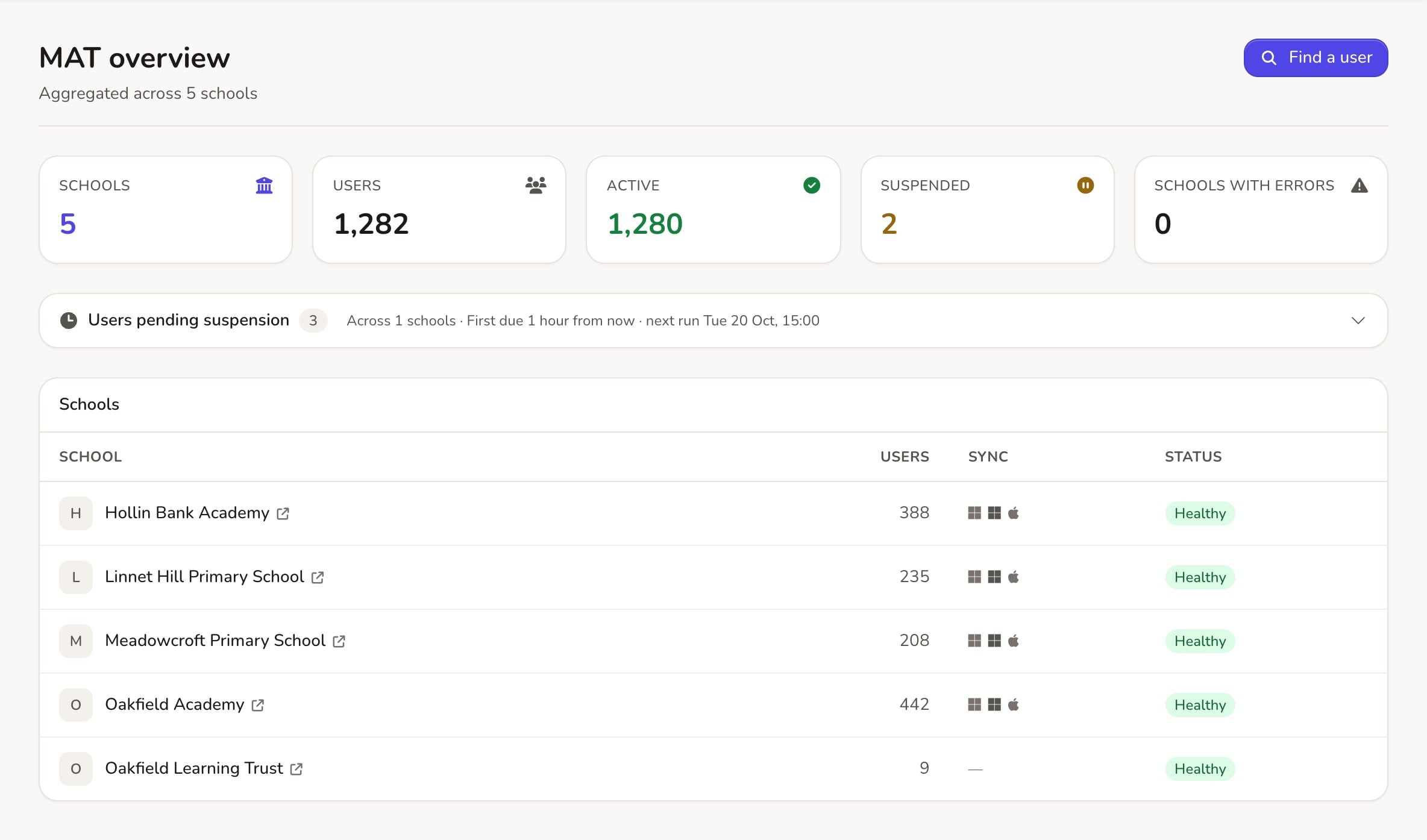The width and height of the screenshot is (1427, 840).
Task: Click the Healthy badge in Linnet Hill row
Action: point(1200,577)
